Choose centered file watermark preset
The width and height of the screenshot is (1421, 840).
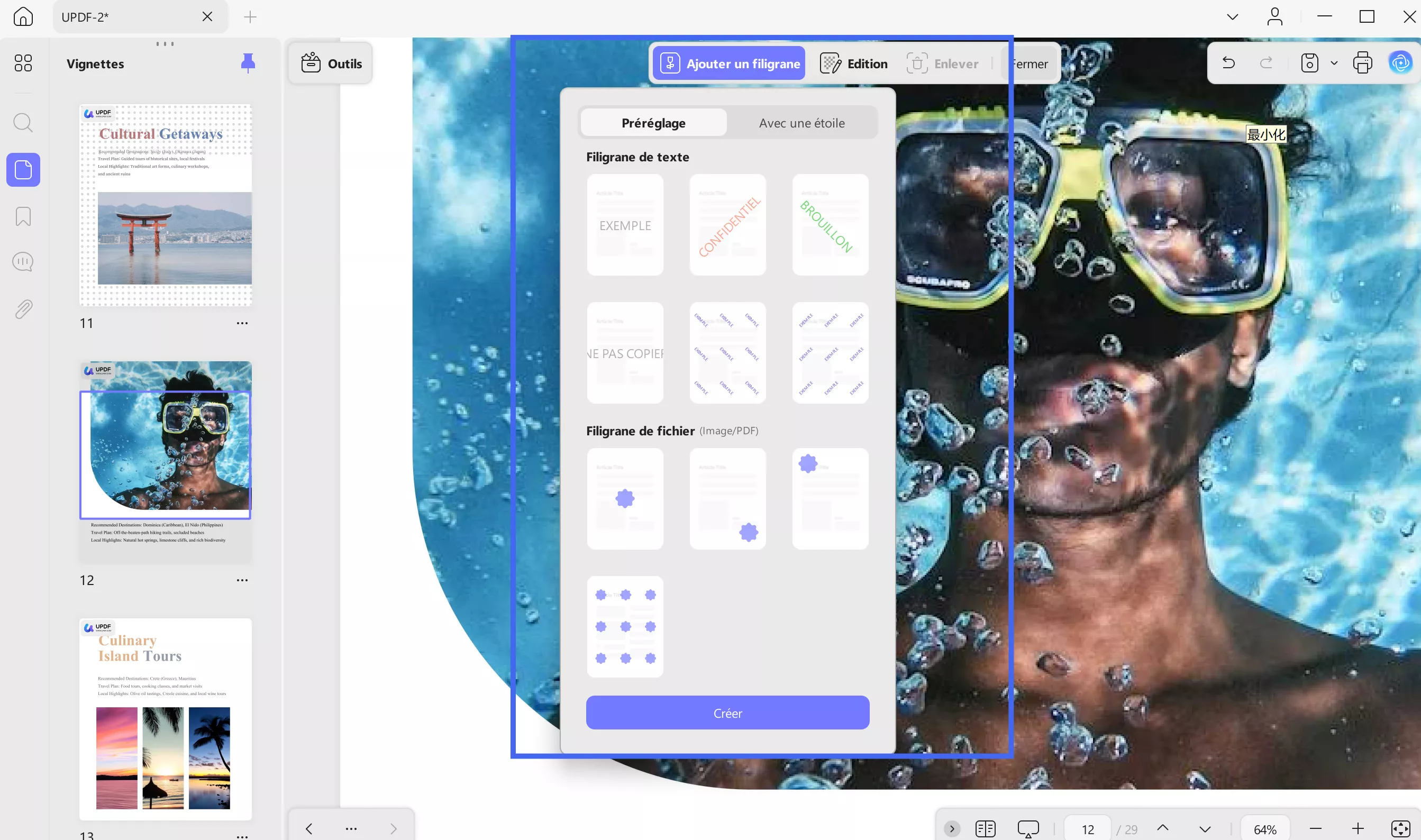(x=625, y=499)
